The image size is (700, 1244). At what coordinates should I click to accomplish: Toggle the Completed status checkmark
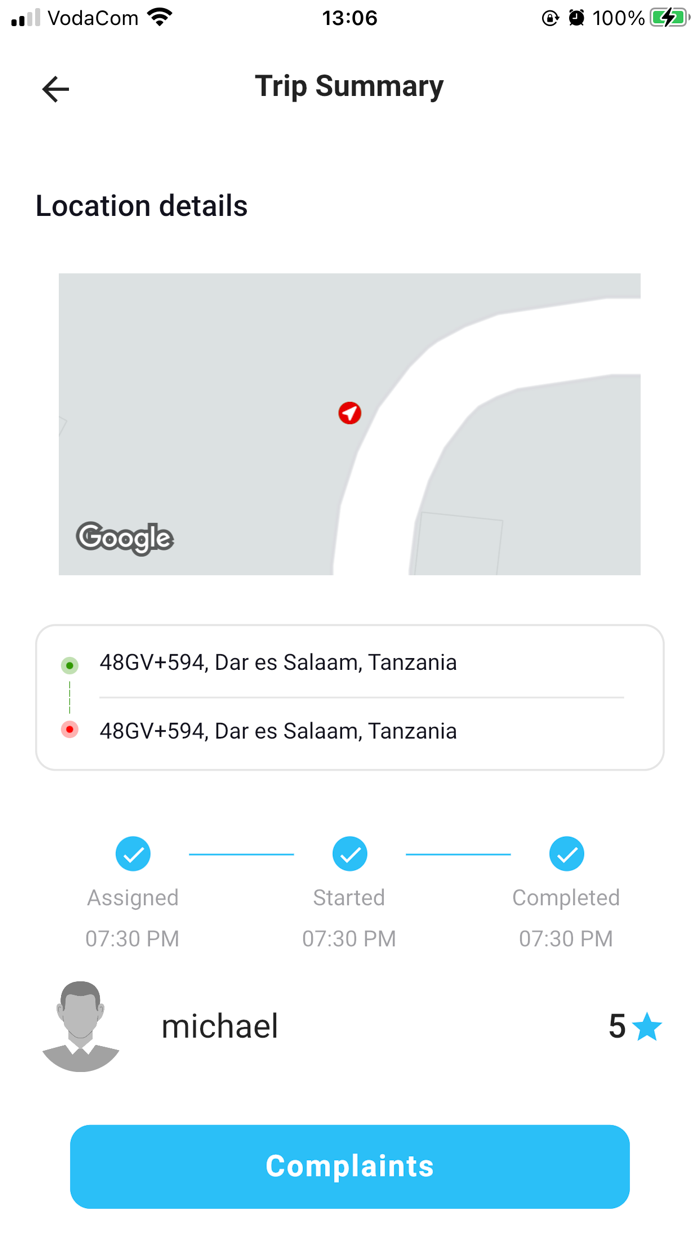pos(566,853)
